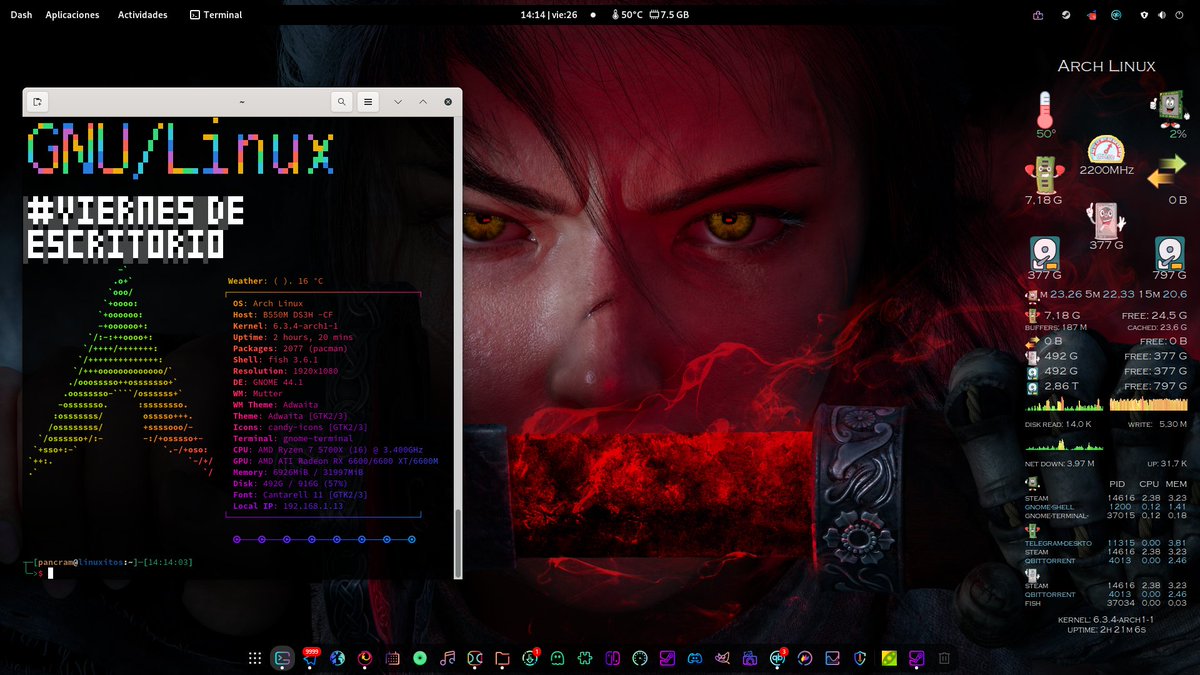The image size is (1200, 675).
Task: Launch the music note app in the dock
Action: [447, 658]
